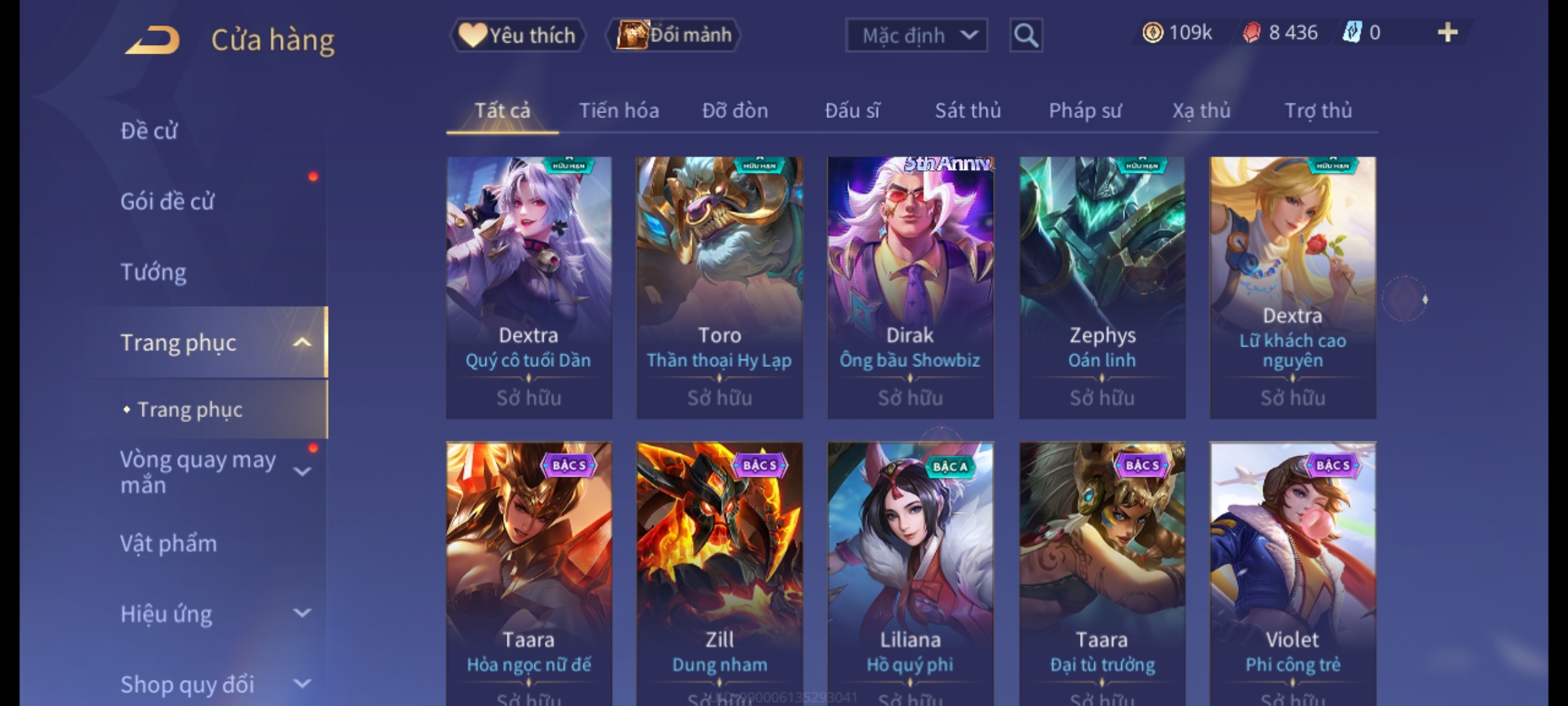Select Violet Phi công trẻ skin card

1293,574
